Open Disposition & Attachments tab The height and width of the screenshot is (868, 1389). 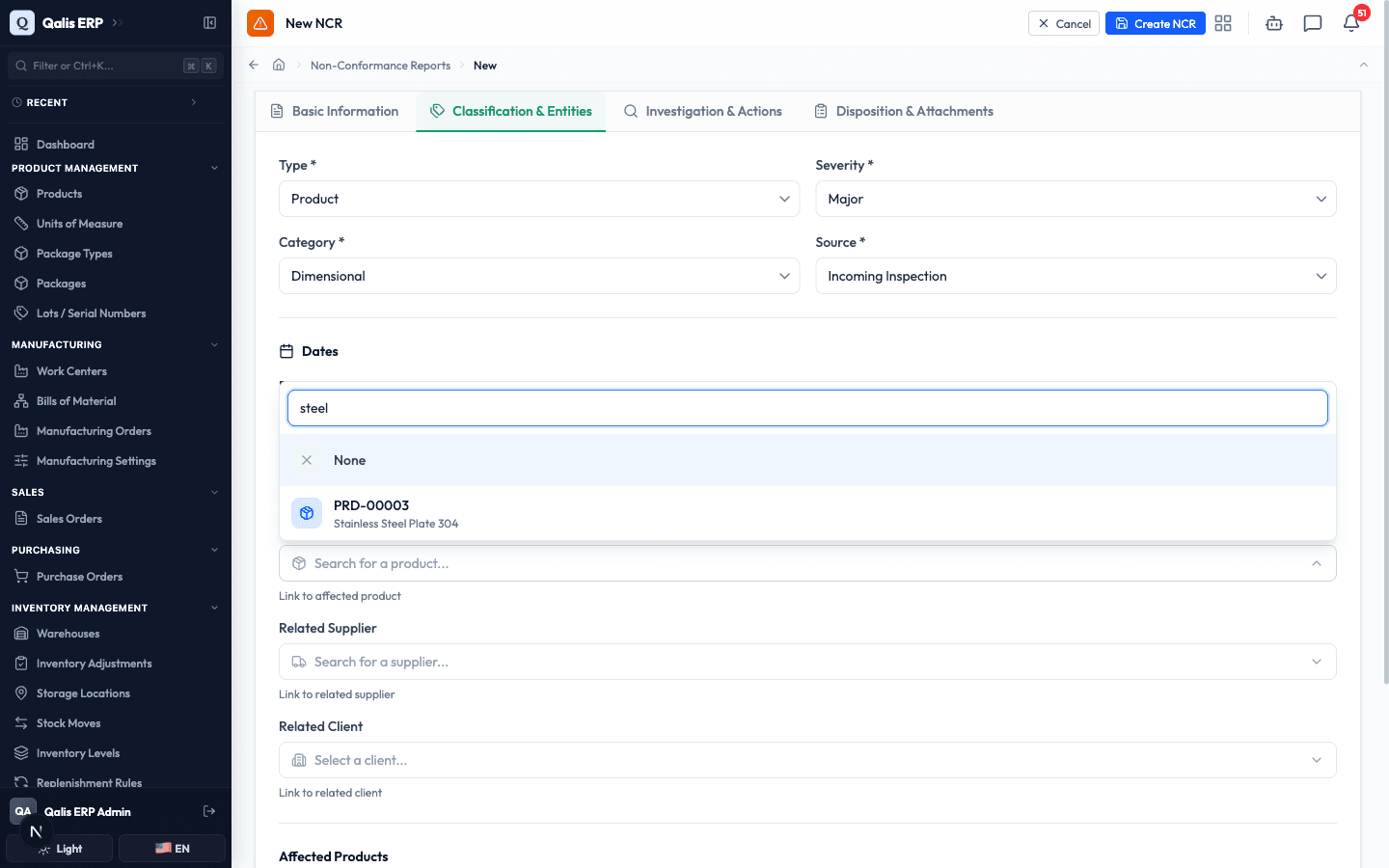tap(904, 112)
